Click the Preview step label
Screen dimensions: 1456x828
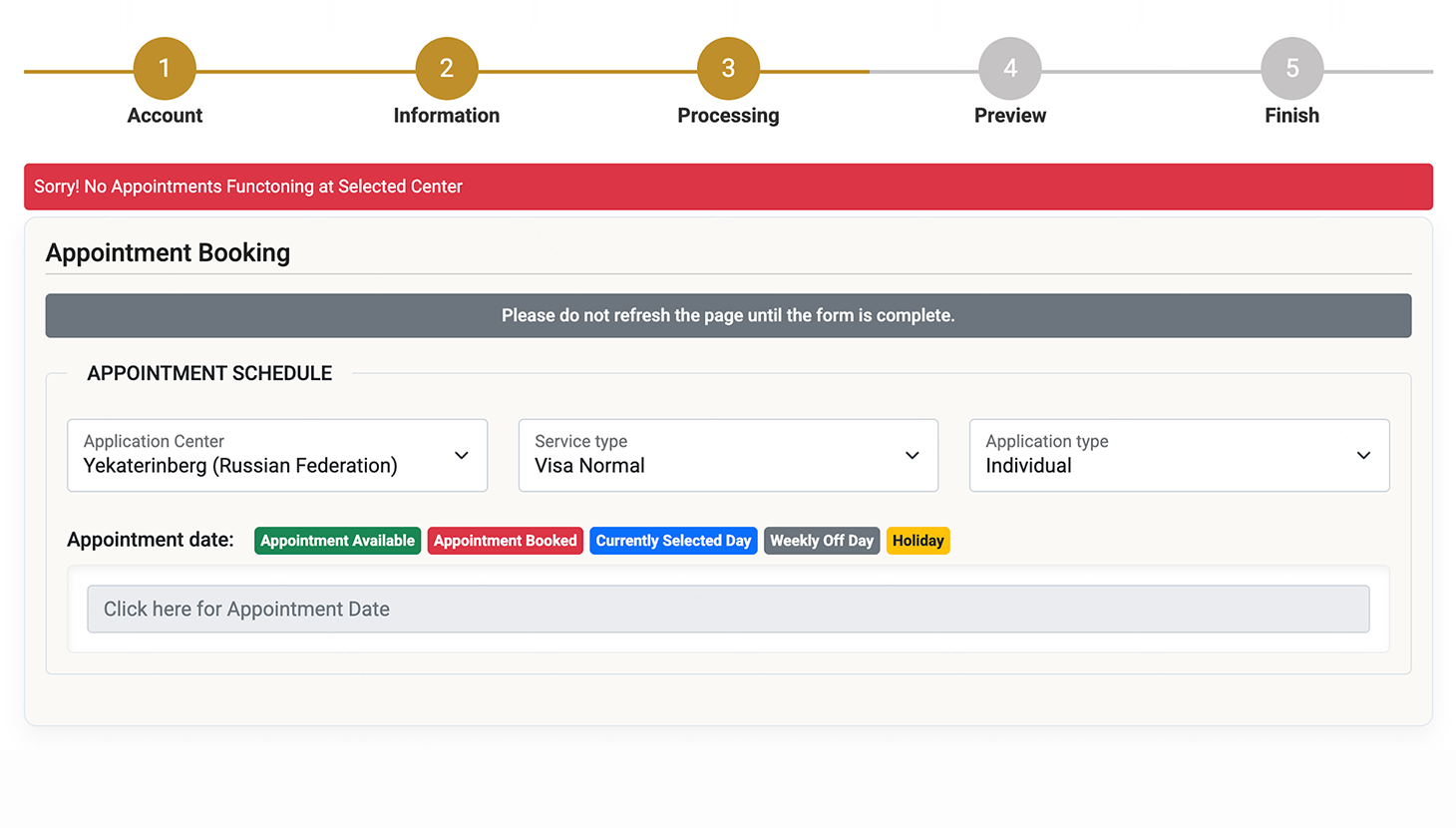tap(1010, 116)
